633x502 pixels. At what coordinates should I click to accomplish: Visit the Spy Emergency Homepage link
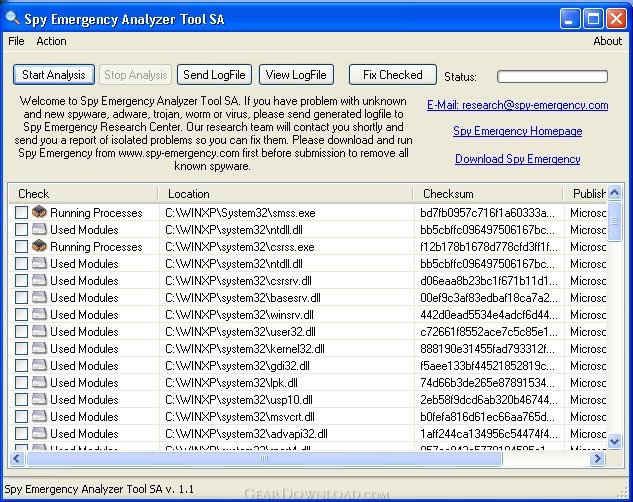point(518,131)
